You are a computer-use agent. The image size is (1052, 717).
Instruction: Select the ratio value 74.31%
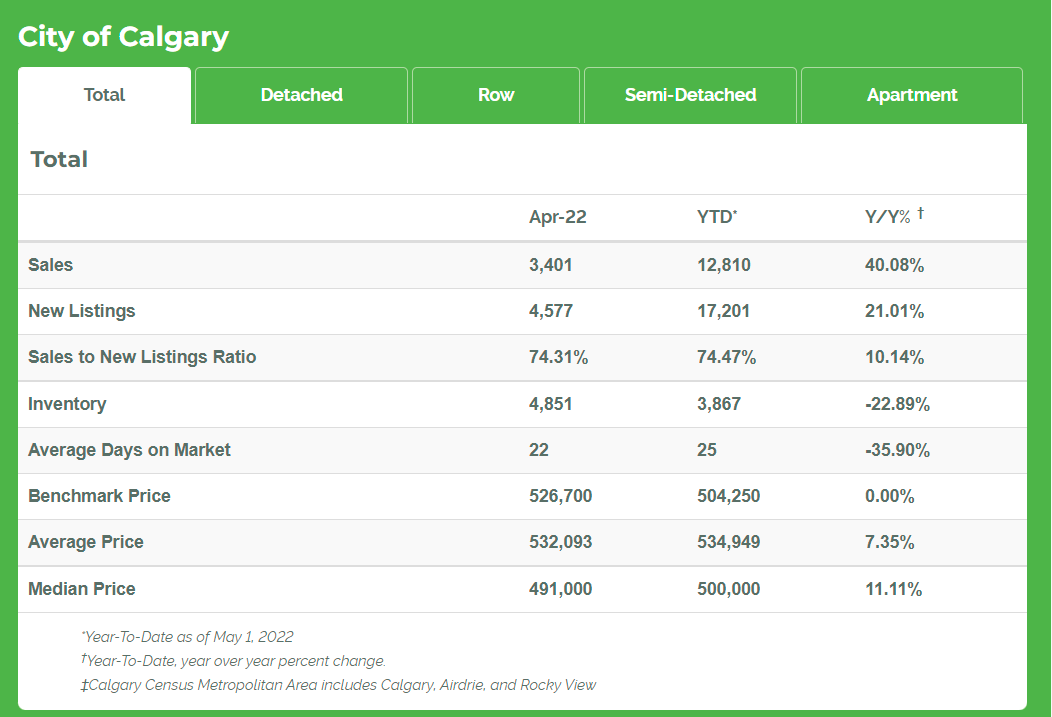[x=558, y=357]
